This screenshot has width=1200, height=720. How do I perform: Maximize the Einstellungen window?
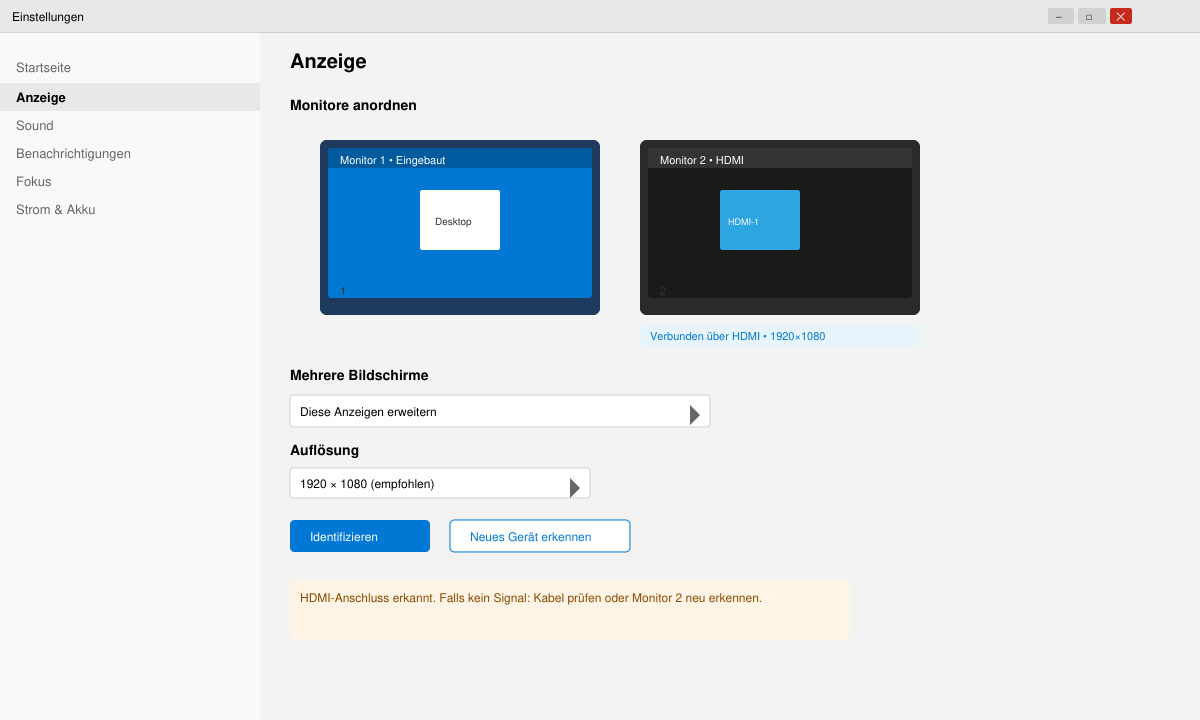1091,16
